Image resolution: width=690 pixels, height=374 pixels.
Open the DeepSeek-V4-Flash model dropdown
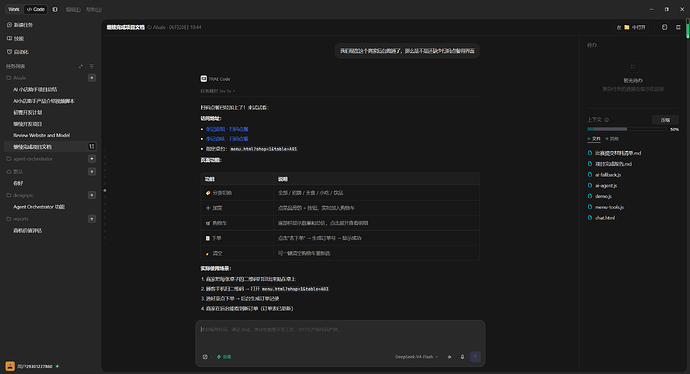click(416, 357)
